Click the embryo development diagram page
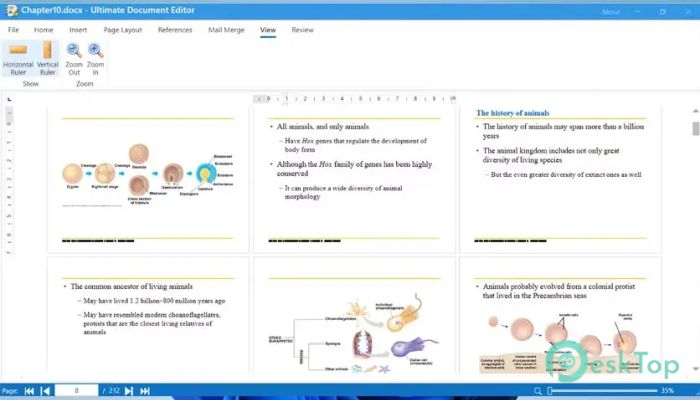Screen dimensions: 700x400 coord(147,179)
